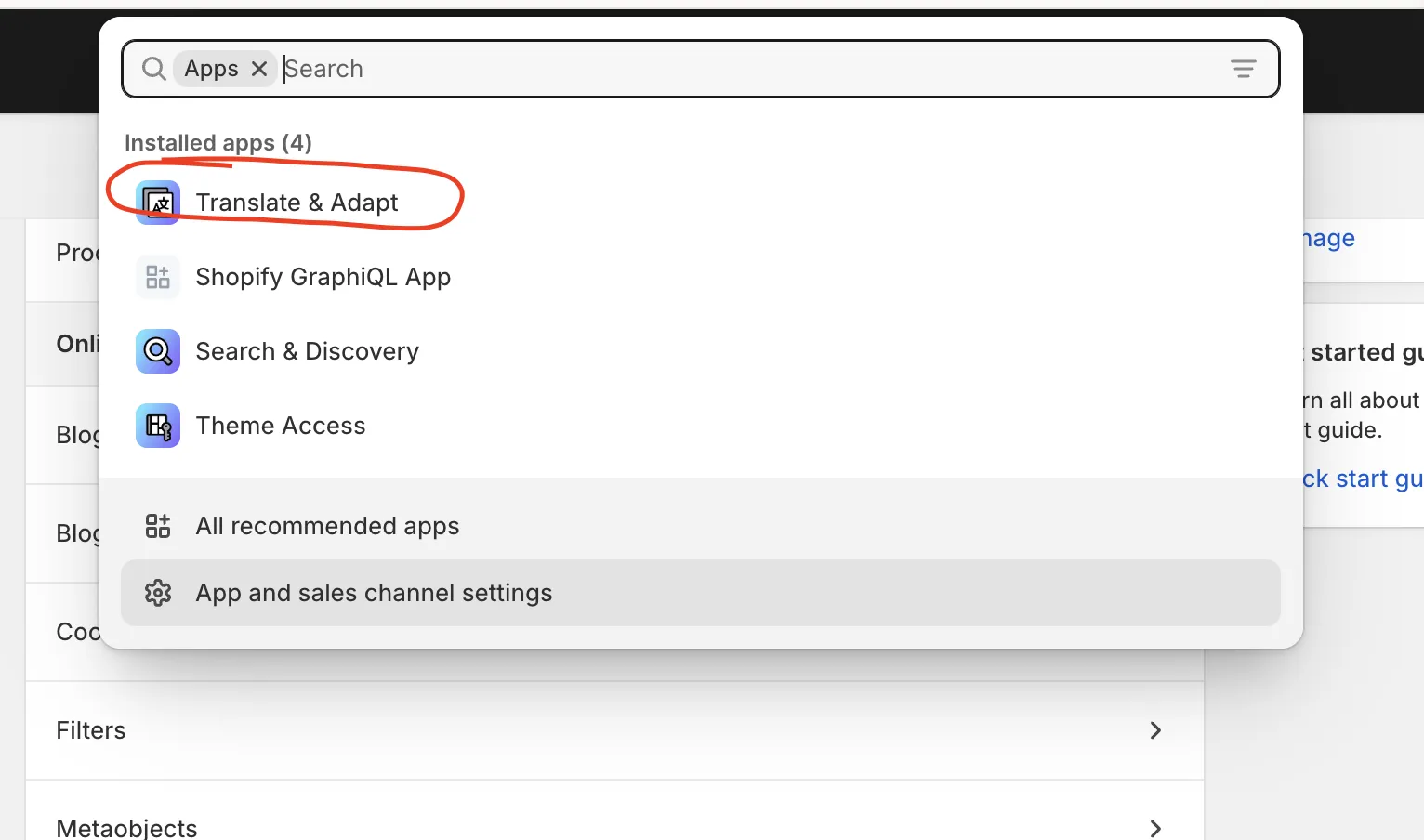This screenshot has width=1424, height=840.
Task: Click the Search & Discovery entry
Action: coord(307,351)
